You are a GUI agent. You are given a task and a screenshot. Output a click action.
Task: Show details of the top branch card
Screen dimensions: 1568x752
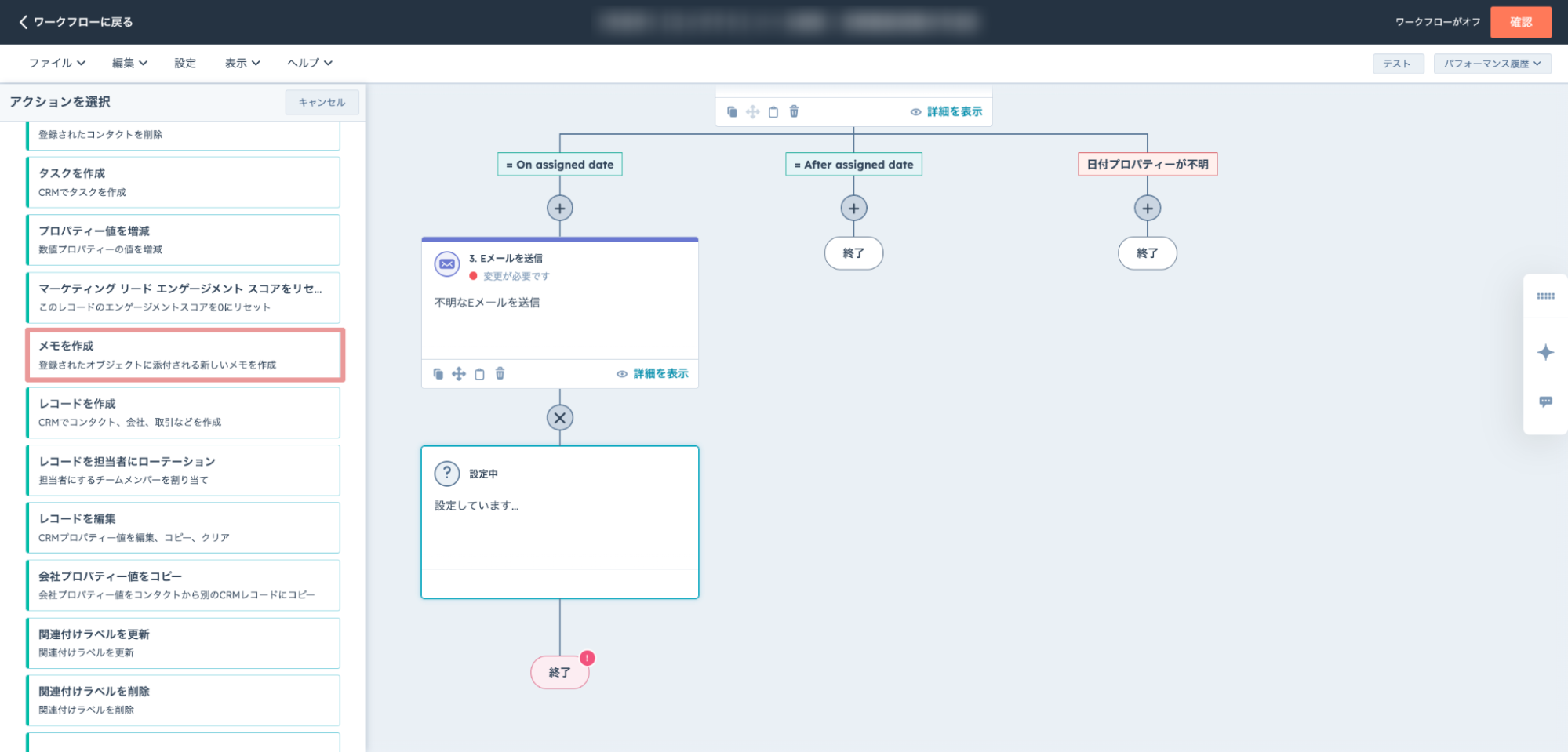pyautogui.click(x=946, y=112)
